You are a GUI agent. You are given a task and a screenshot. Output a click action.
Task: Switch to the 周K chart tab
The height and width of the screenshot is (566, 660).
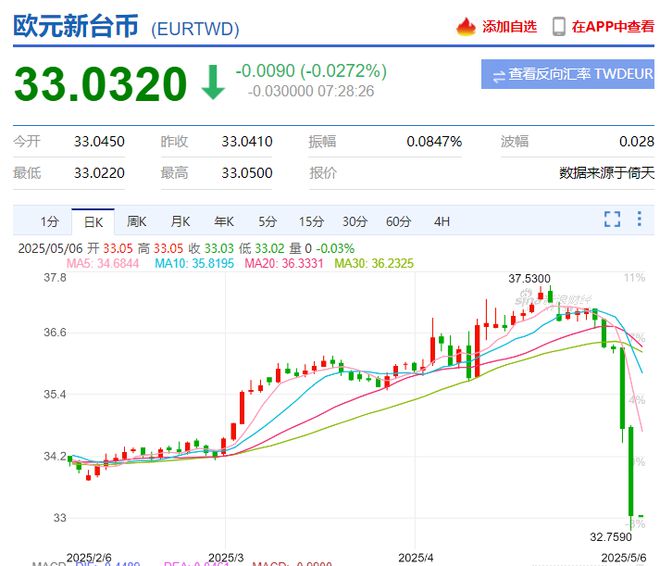click(136, 221)
